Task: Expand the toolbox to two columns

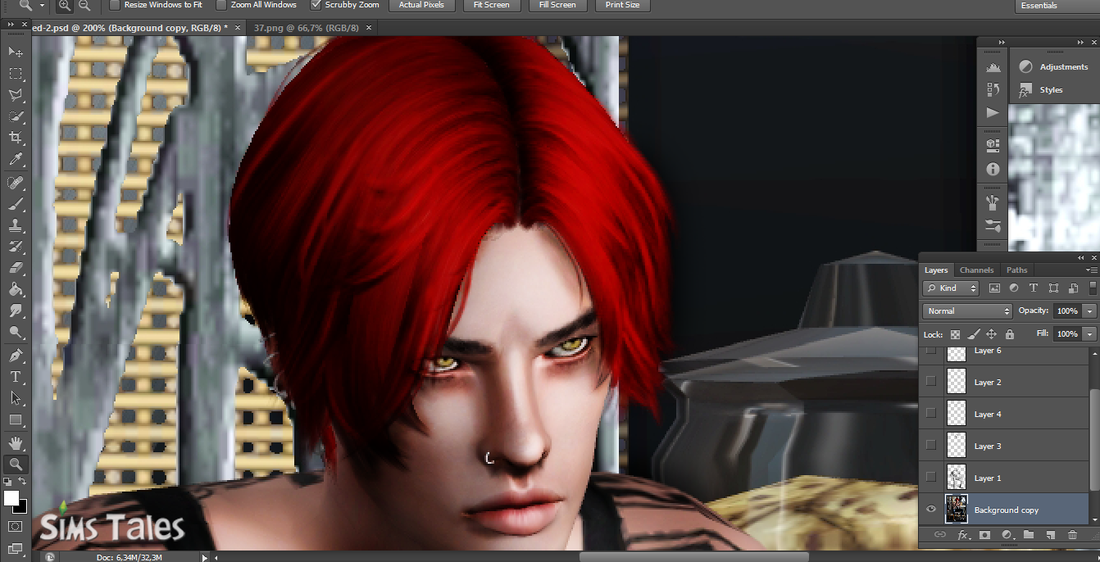Action: [x=11, y=25]
